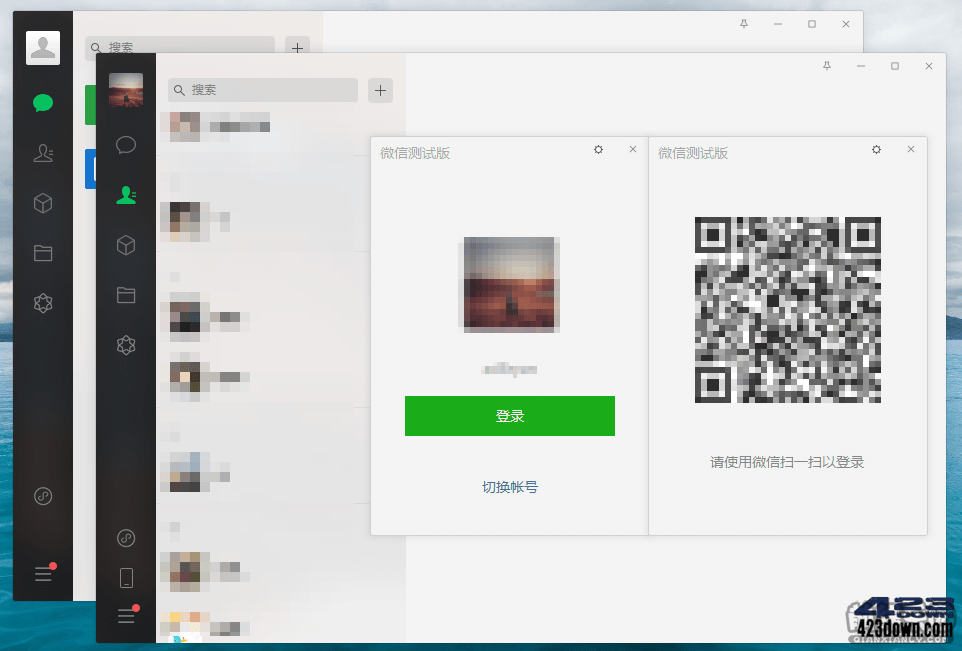Open Chats bubble icon in front window

coord(126,145)
